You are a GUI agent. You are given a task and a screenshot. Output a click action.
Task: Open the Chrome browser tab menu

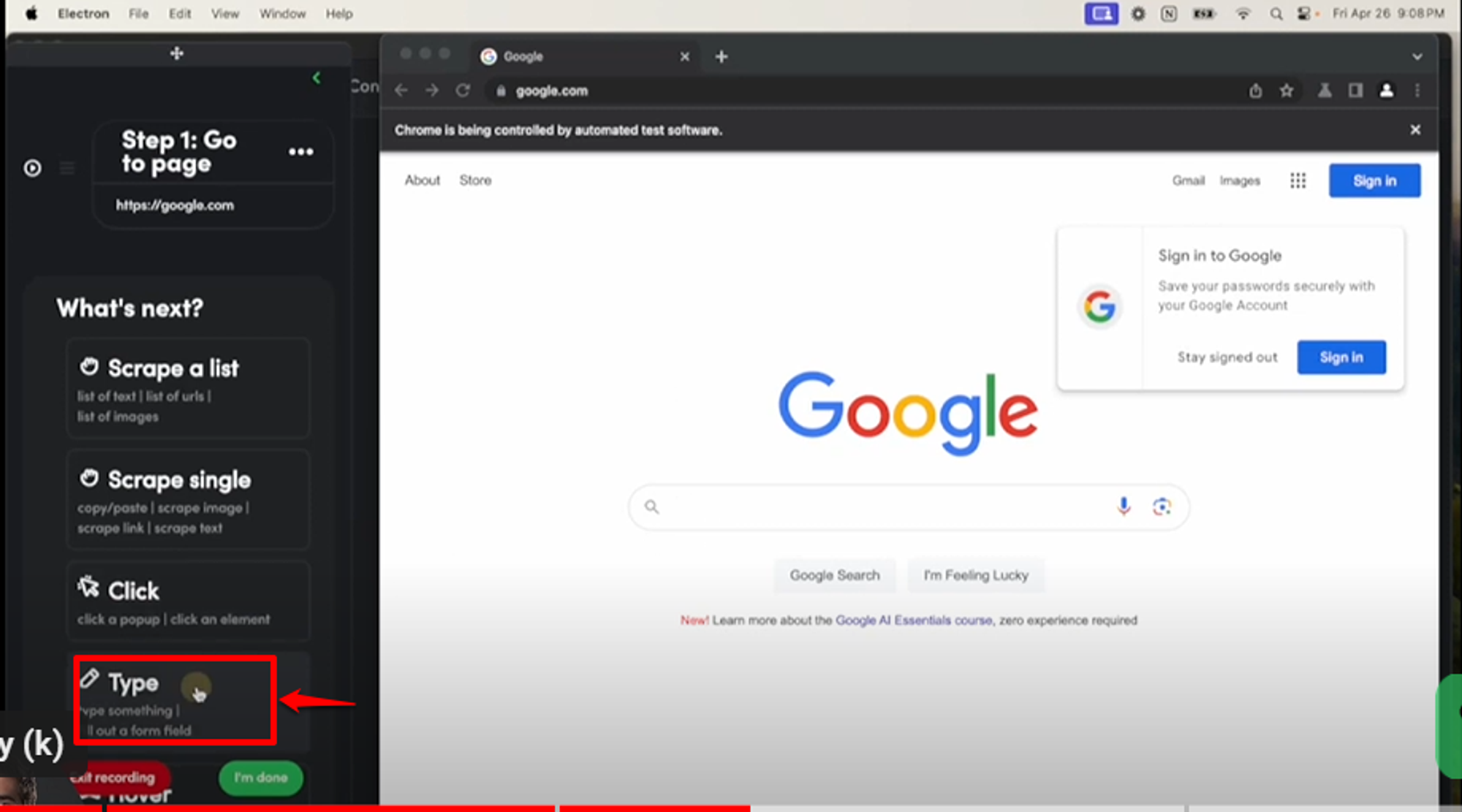[1418, 56]
